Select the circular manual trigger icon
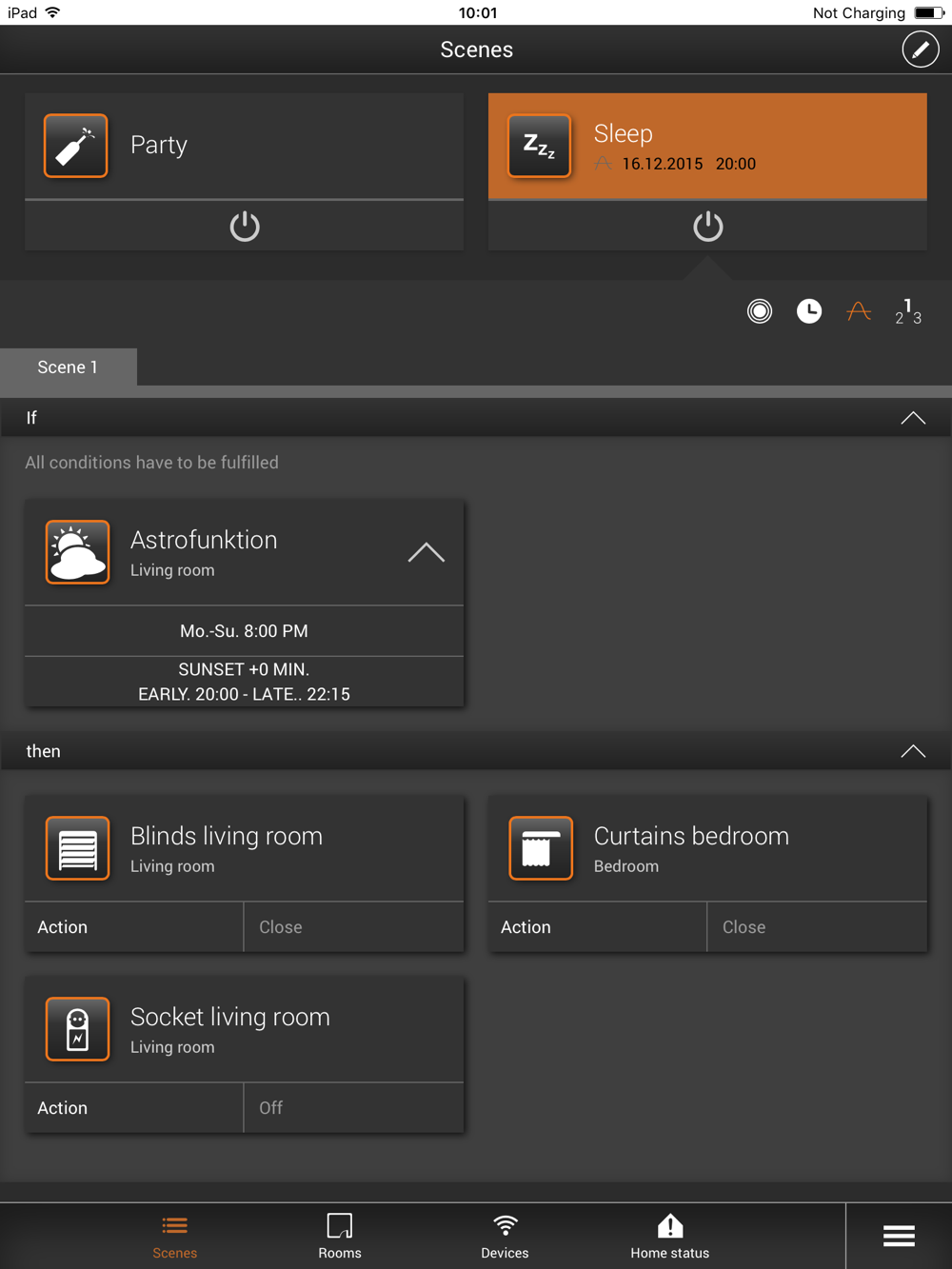 click(760, 311)
